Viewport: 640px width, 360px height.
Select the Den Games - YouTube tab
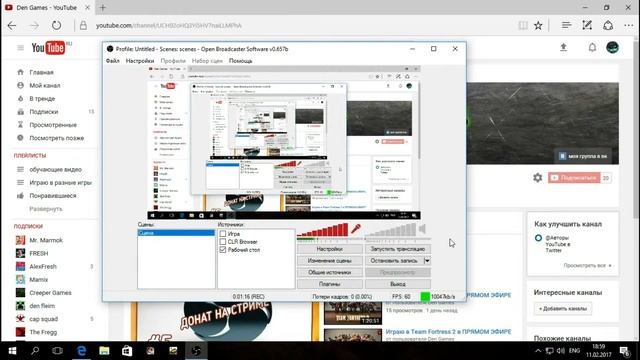click(x=47, y=7)
